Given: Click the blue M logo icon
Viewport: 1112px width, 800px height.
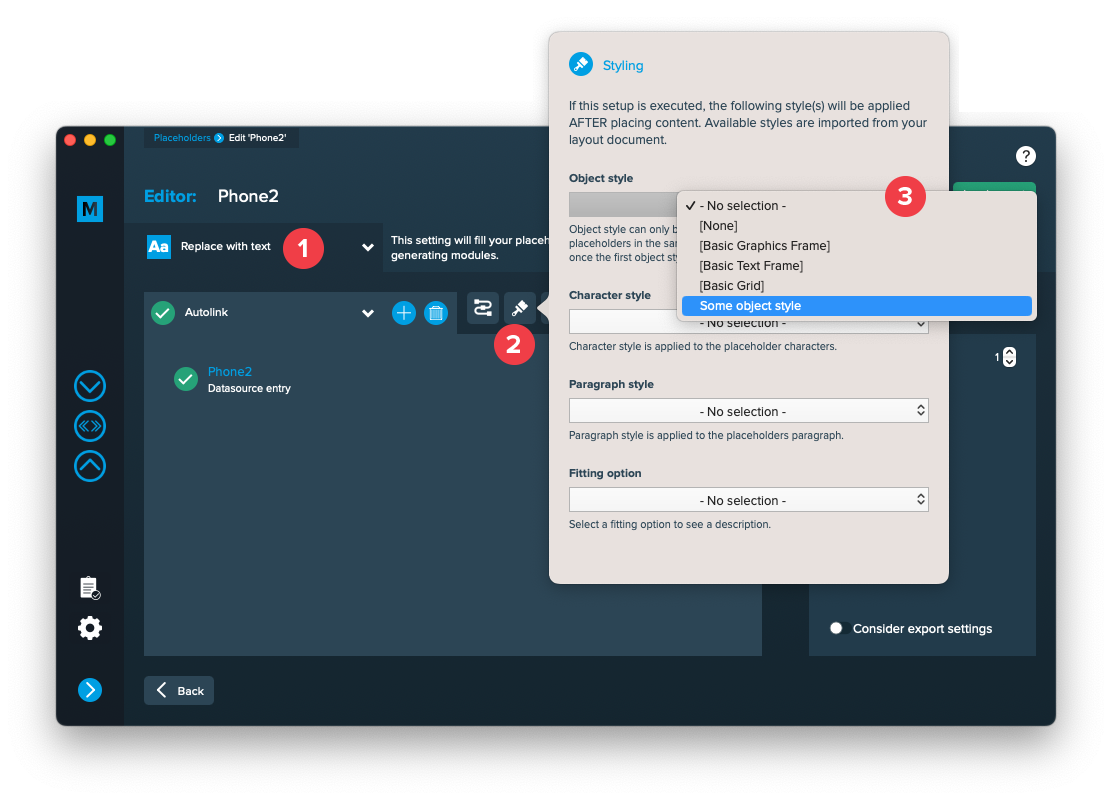Looking at the screenshot, I should (90, 209).
